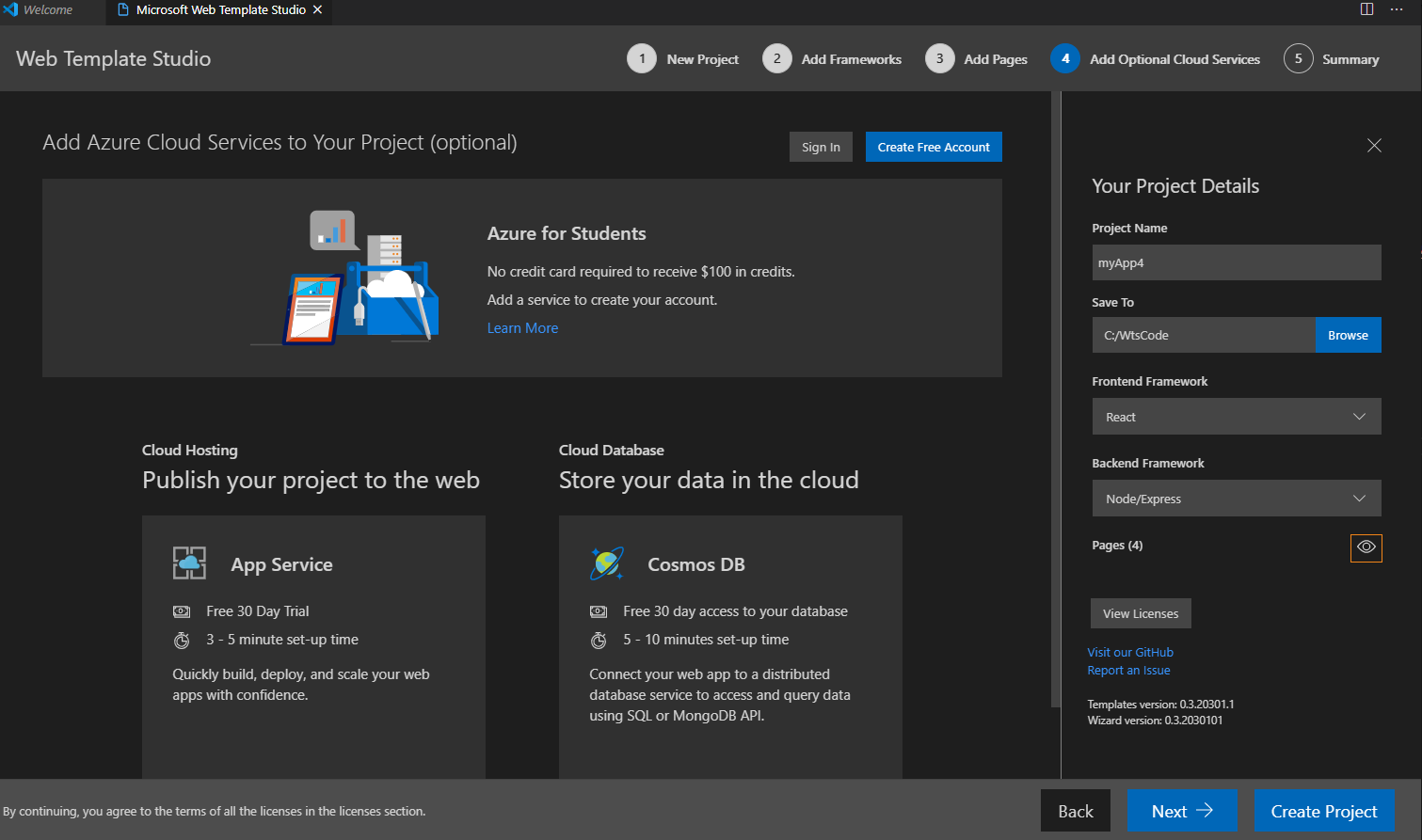1422x840 pixels.
Task: Click '5 - 10 minutes set-up time' text
Action: click(706, 640)
